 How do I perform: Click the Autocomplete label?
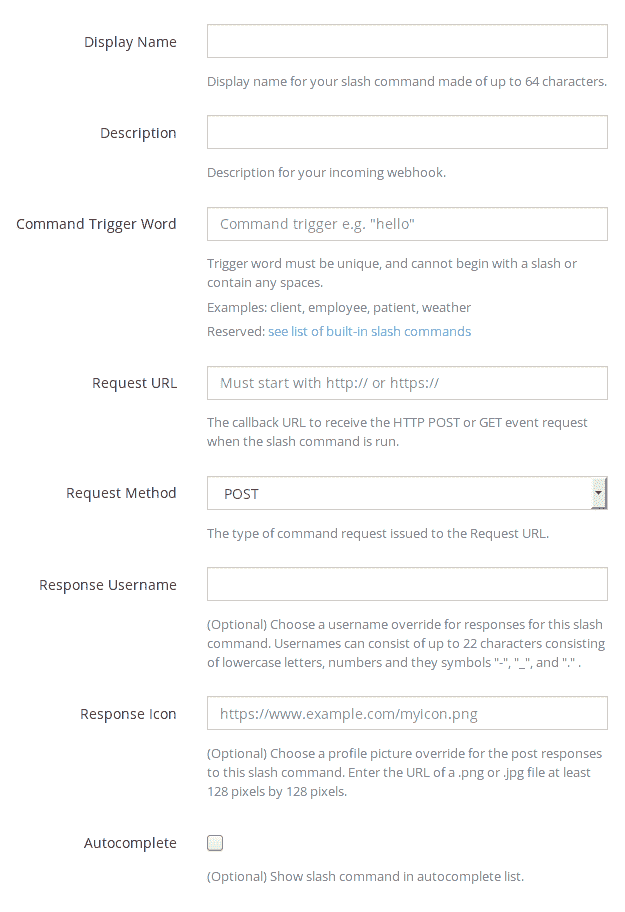point(130,842)
